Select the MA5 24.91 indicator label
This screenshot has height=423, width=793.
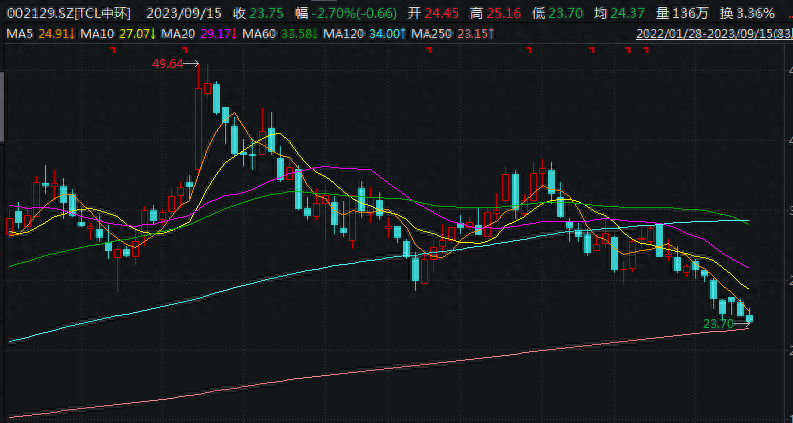coord(41,34)
